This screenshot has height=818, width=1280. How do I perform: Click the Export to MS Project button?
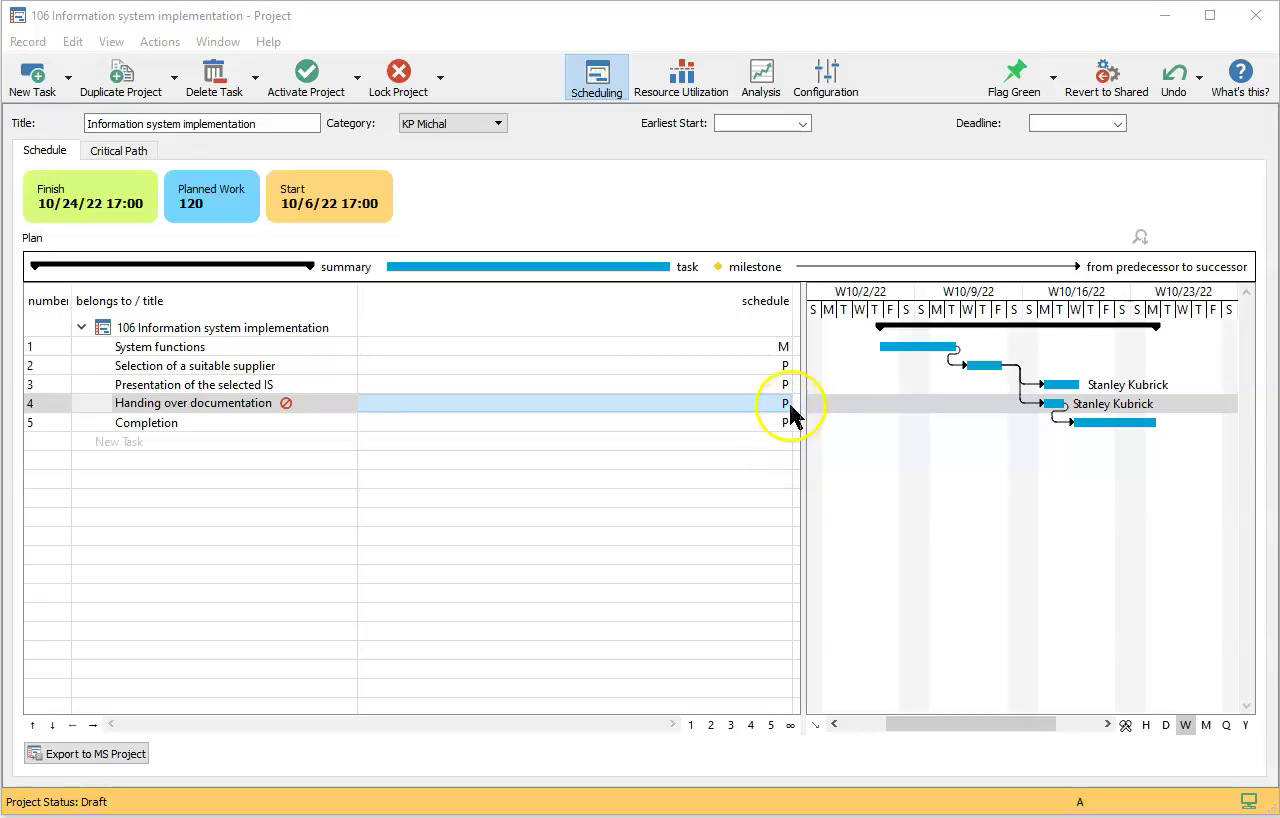(87, 754)
